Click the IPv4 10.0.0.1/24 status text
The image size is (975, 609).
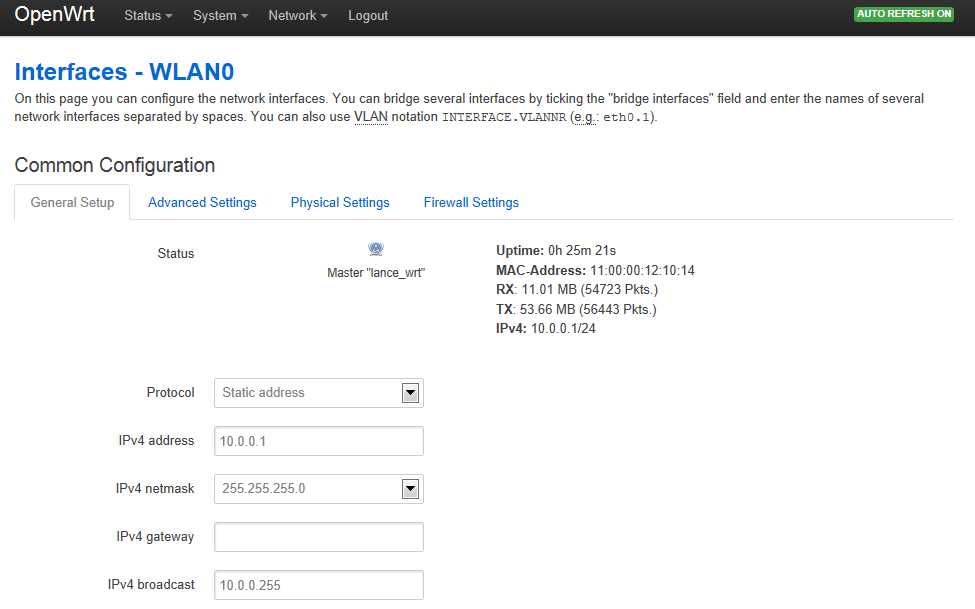(x=545, y=328)
